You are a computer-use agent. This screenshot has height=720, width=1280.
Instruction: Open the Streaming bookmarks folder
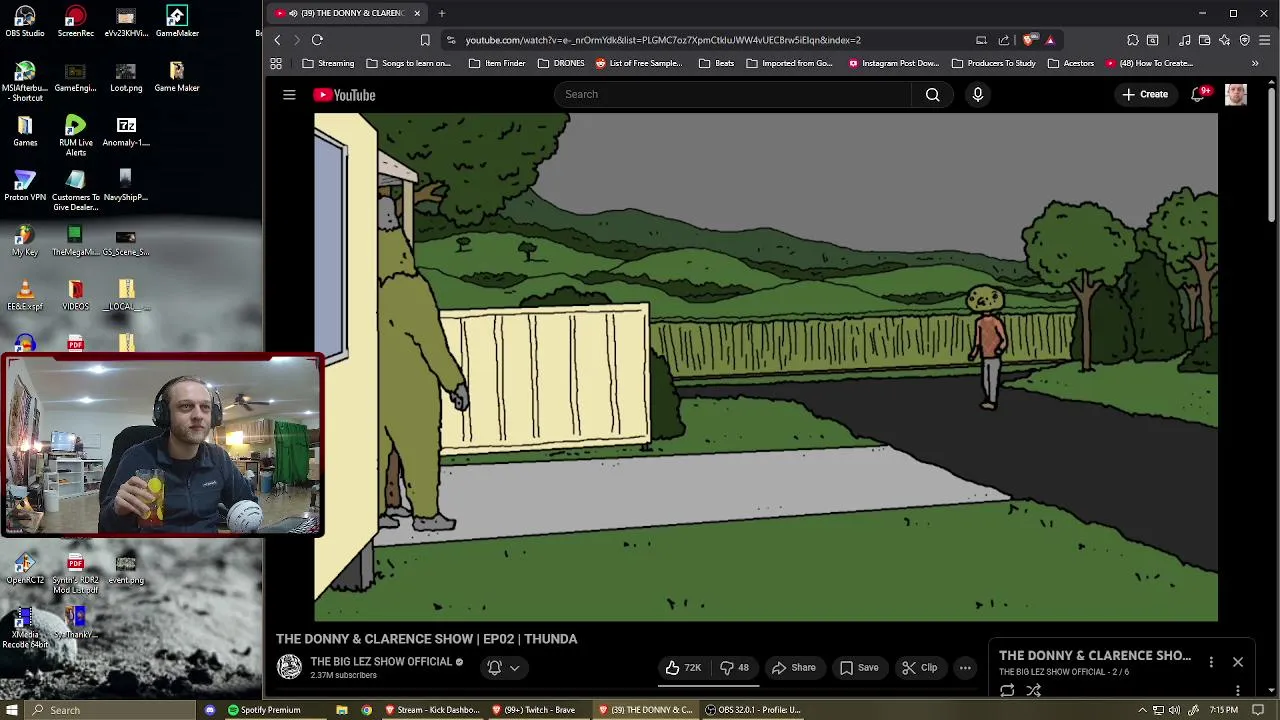[328, 63]
